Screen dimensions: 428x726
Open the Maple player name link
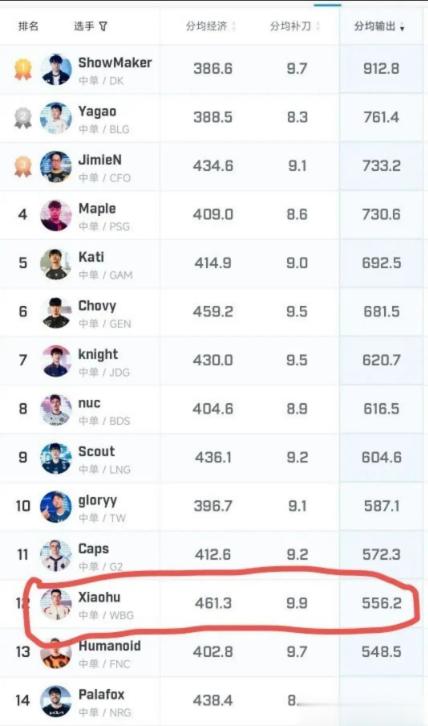pyautogui.click(x=97, y=208)
